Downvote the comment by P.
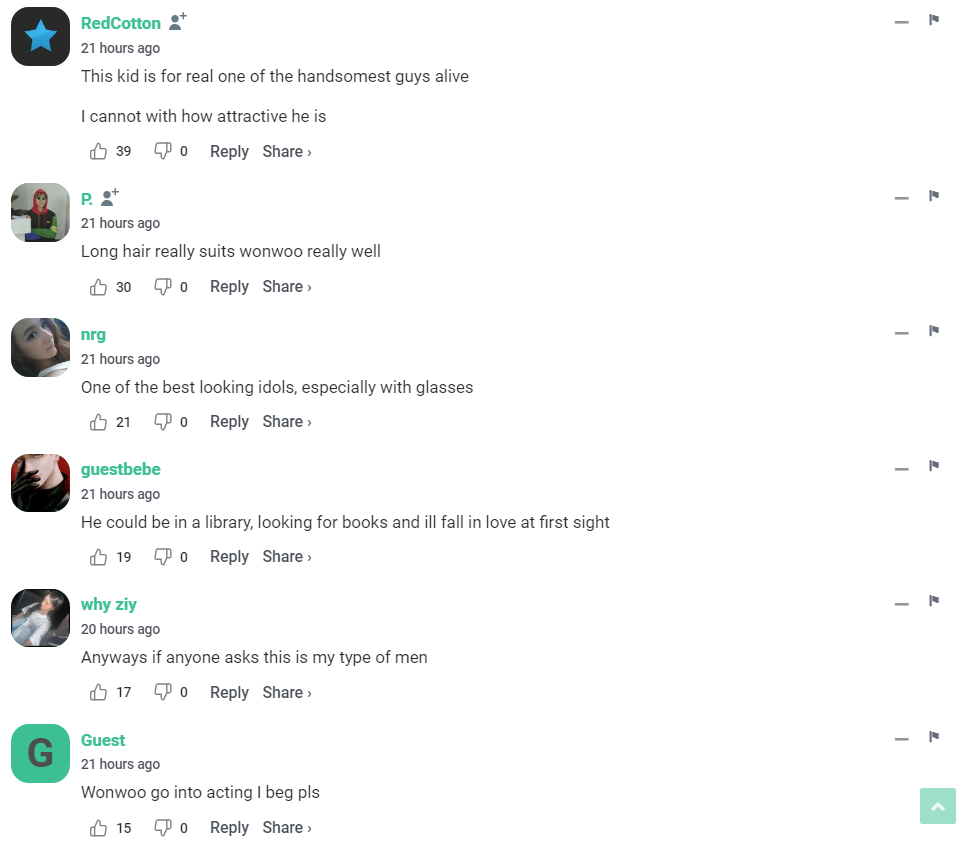The image size is (961, 842). 163,287
